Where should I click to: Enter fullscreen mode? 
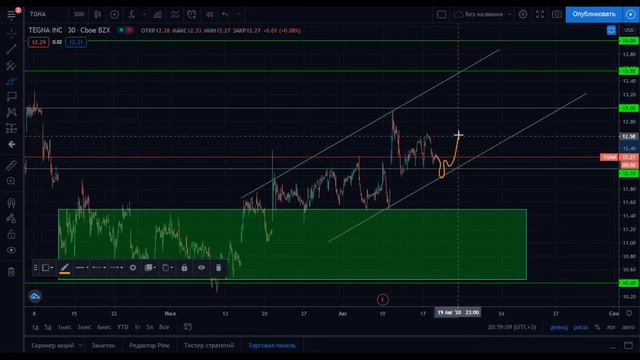click(x=540, y=14)
